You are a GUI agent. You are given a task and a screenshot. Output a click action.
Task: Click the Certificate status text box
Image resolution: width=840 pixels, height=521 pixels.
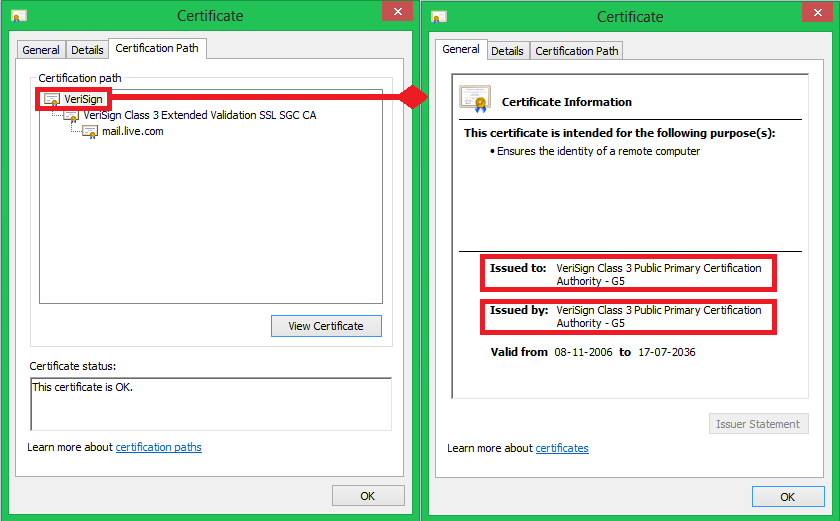tap(211, 404)
